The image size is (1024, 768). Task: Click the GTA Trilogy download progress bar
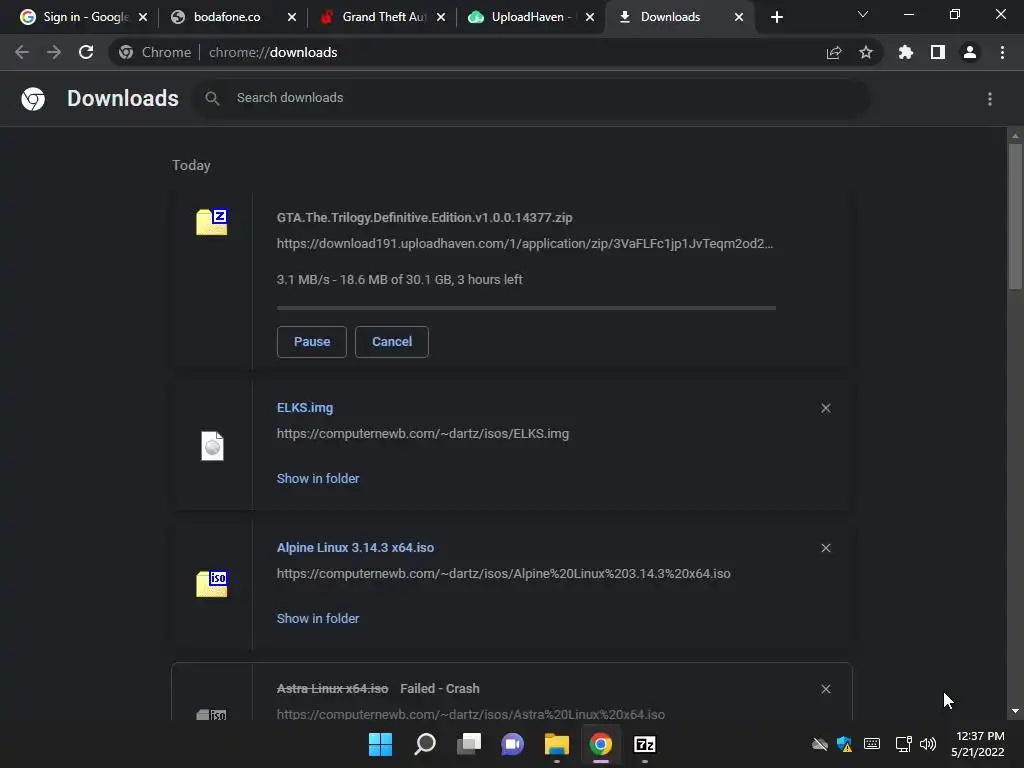coord(526,308)
